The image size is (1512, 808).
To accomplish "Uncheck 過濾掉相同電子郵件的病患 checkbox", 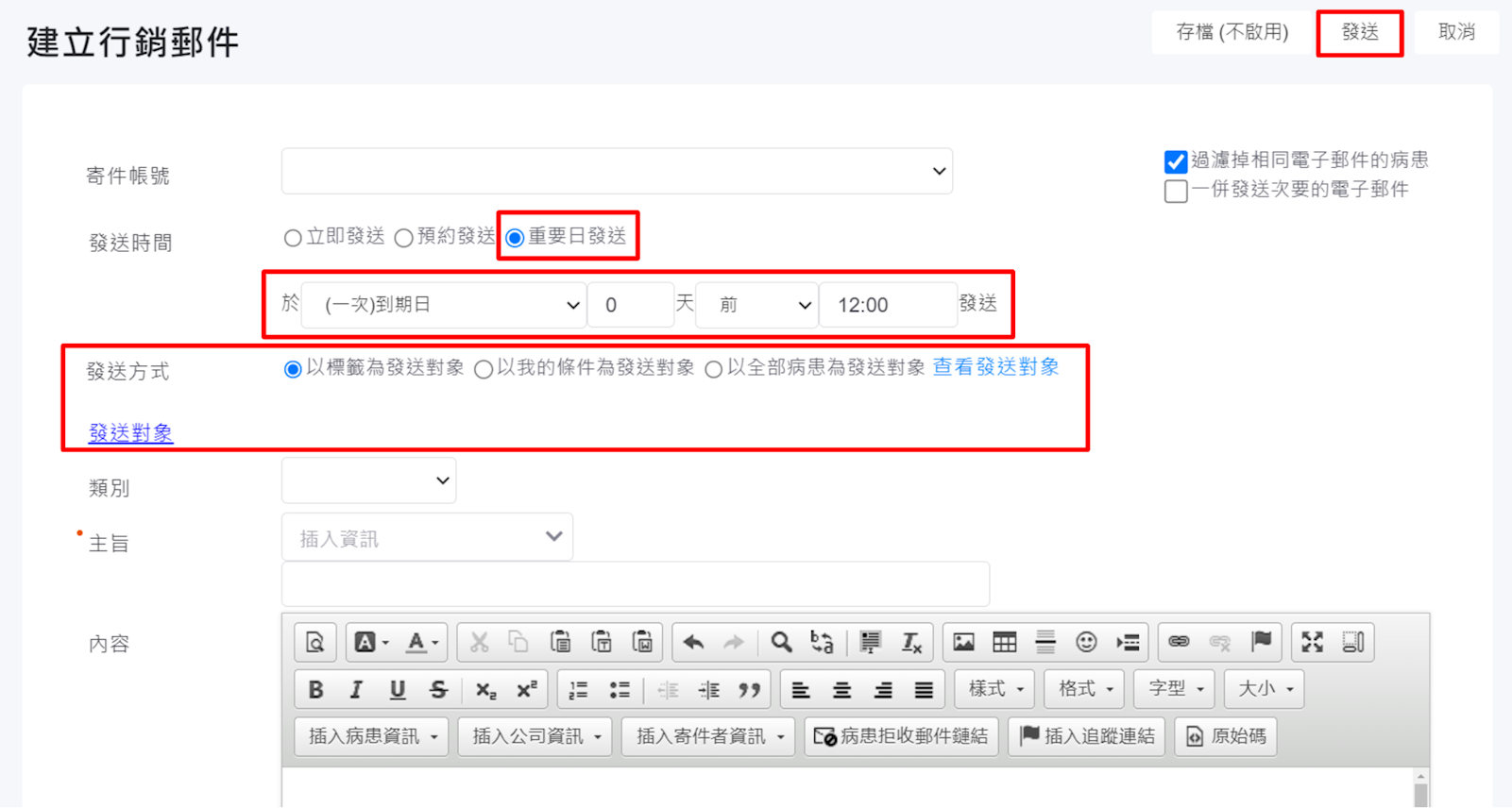I will [x=1176, y=161].
